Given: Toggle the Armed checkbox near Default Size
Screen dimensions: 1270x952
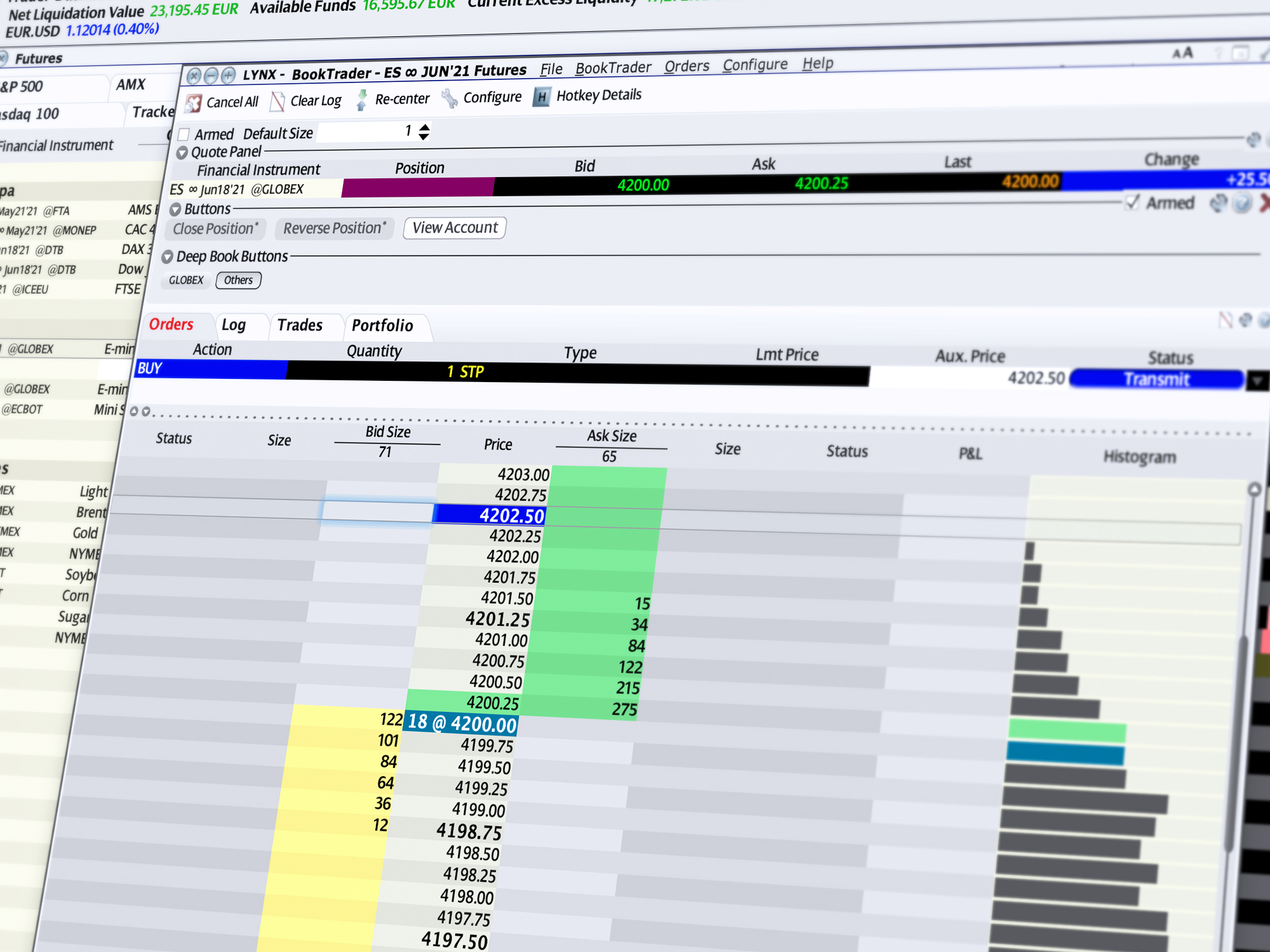Looking at the screenshot, I should (184, 135).
